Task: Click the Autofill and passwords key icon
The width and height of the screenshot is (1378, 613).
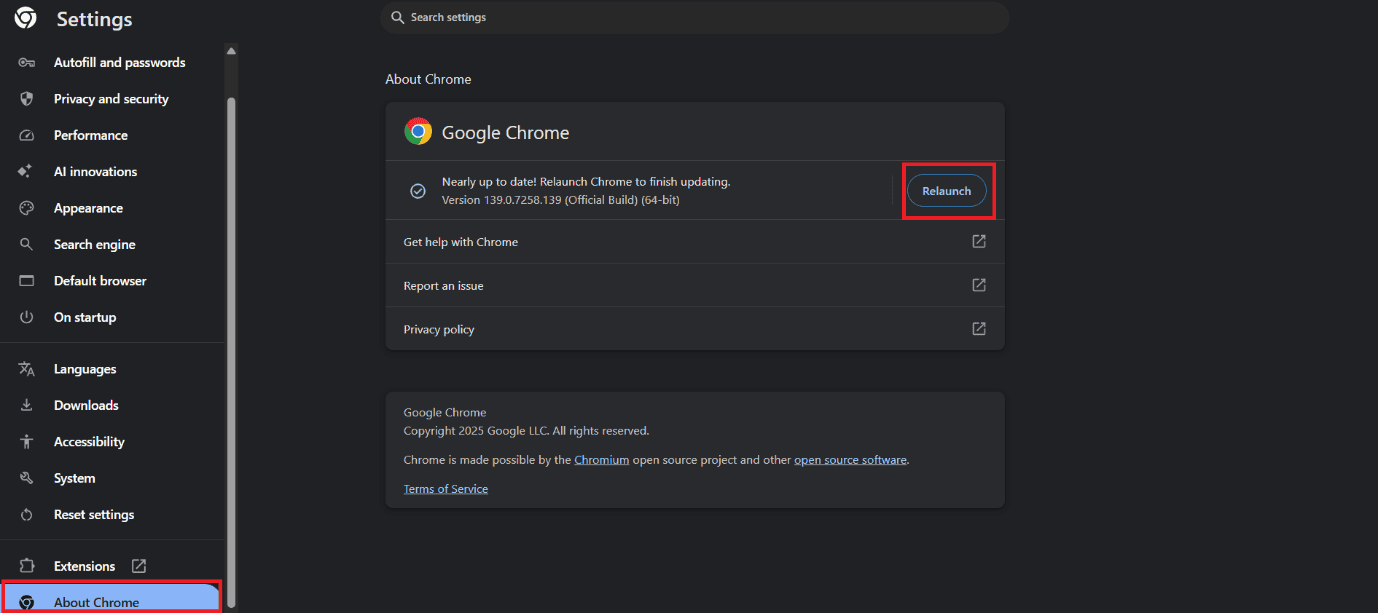Action: tap(27, 62)
